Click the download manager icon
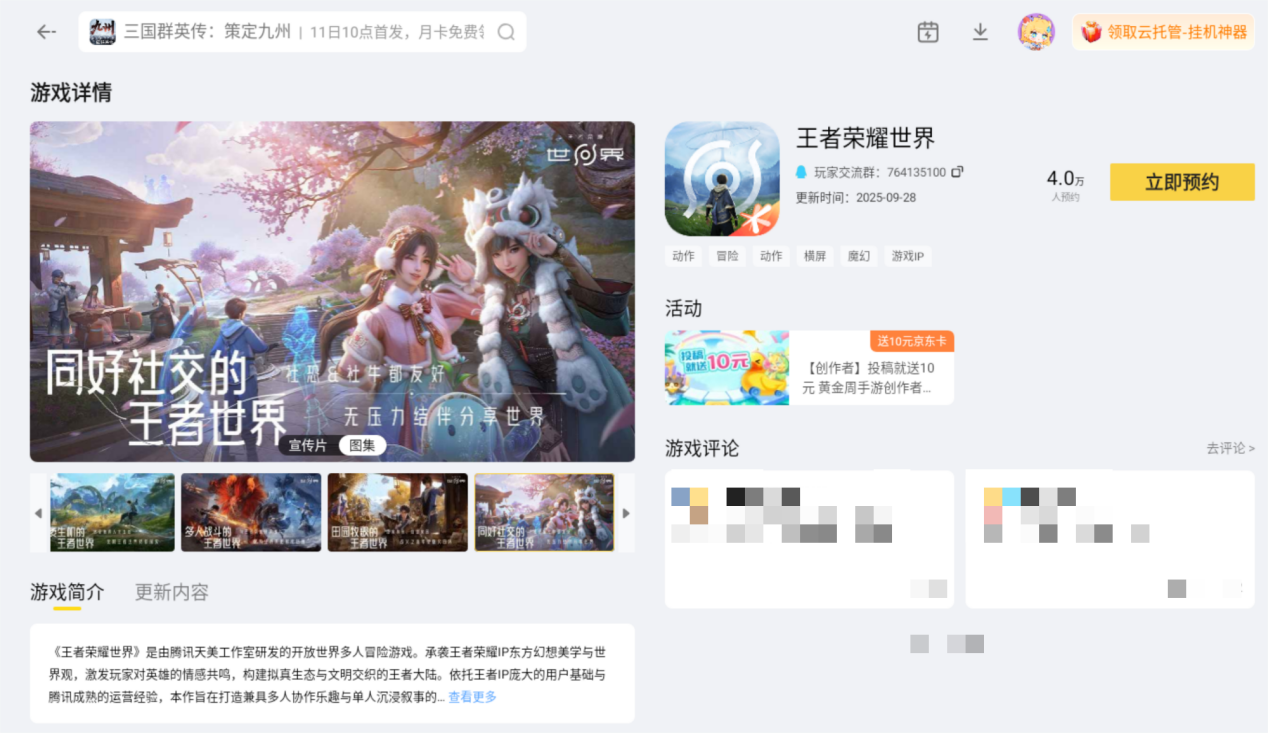 click(x=980, y=32)
